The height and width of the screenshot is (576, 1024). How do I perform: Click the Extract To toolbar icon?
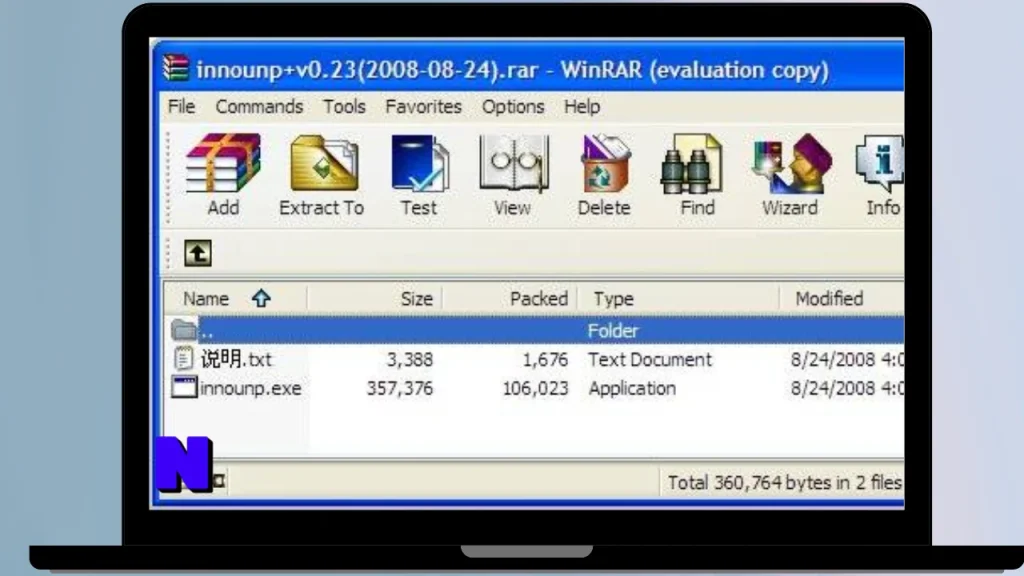tap(325, 164)
